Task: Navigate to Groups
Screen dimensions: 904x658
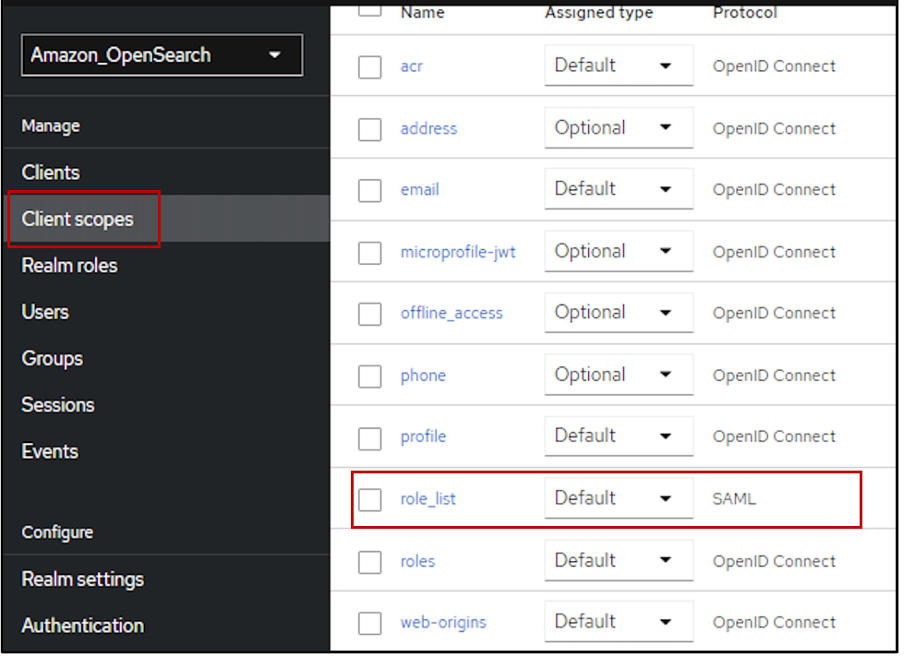Action: click(x=52, y=359)
